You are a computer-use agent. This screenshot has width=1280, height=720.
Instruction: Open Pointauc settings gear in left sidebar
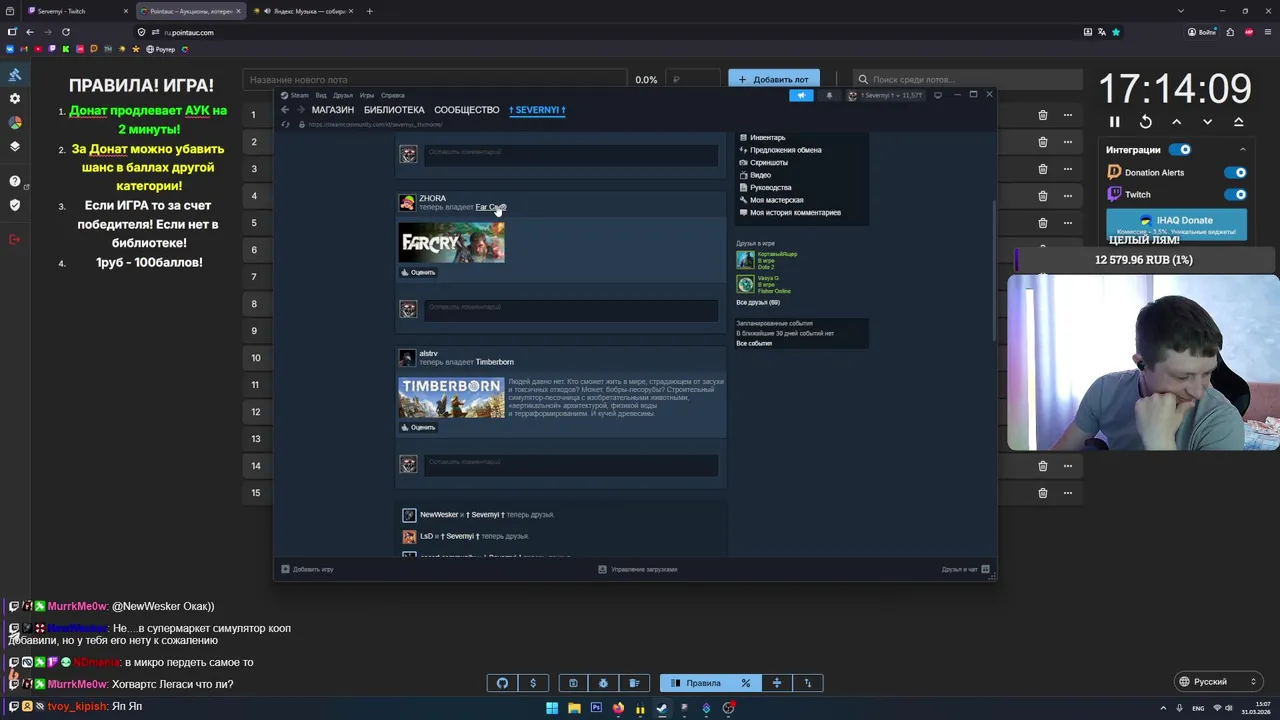click(x=15, y=99)
